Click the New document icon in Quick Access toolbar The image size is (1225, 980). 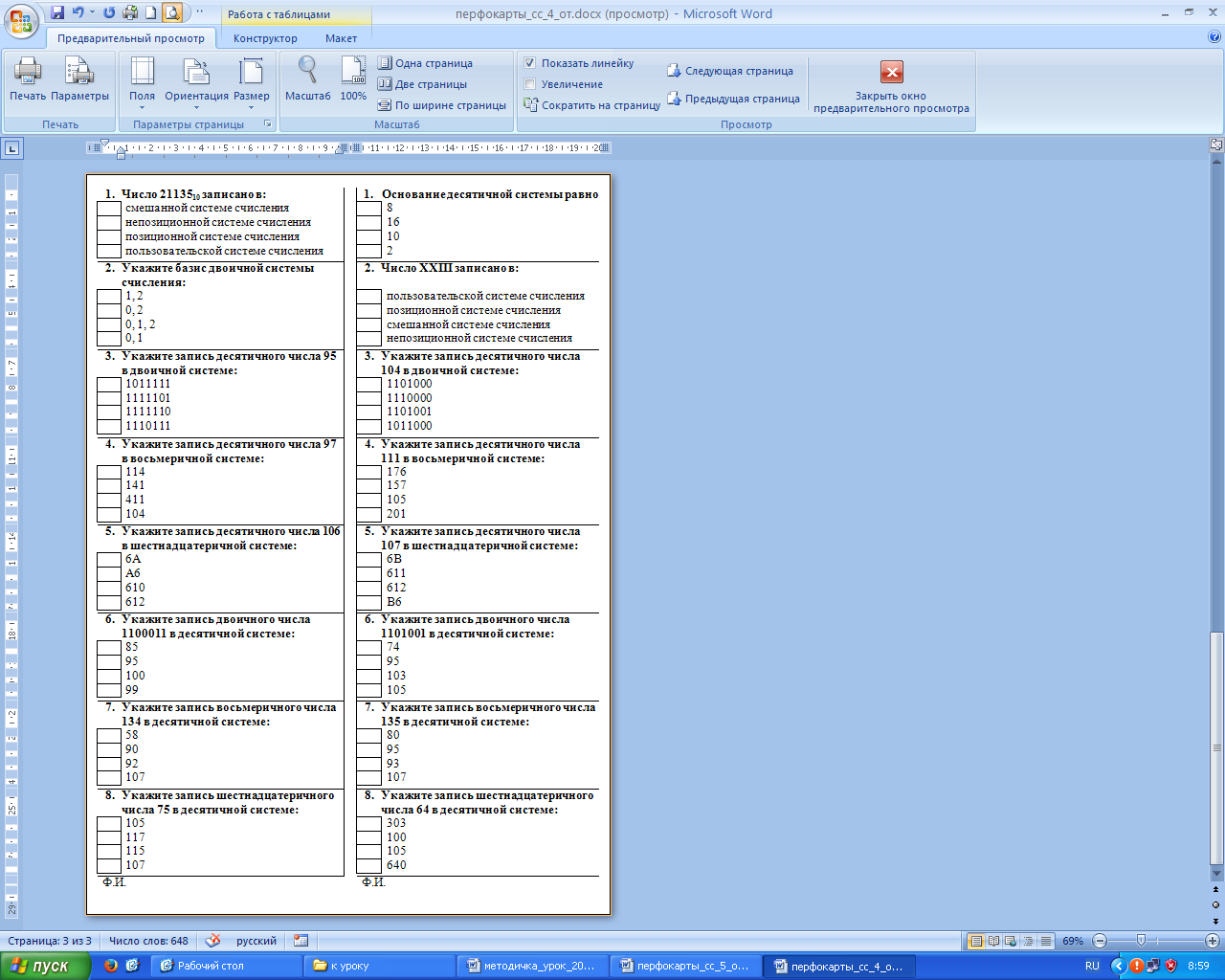coord(150,12)
